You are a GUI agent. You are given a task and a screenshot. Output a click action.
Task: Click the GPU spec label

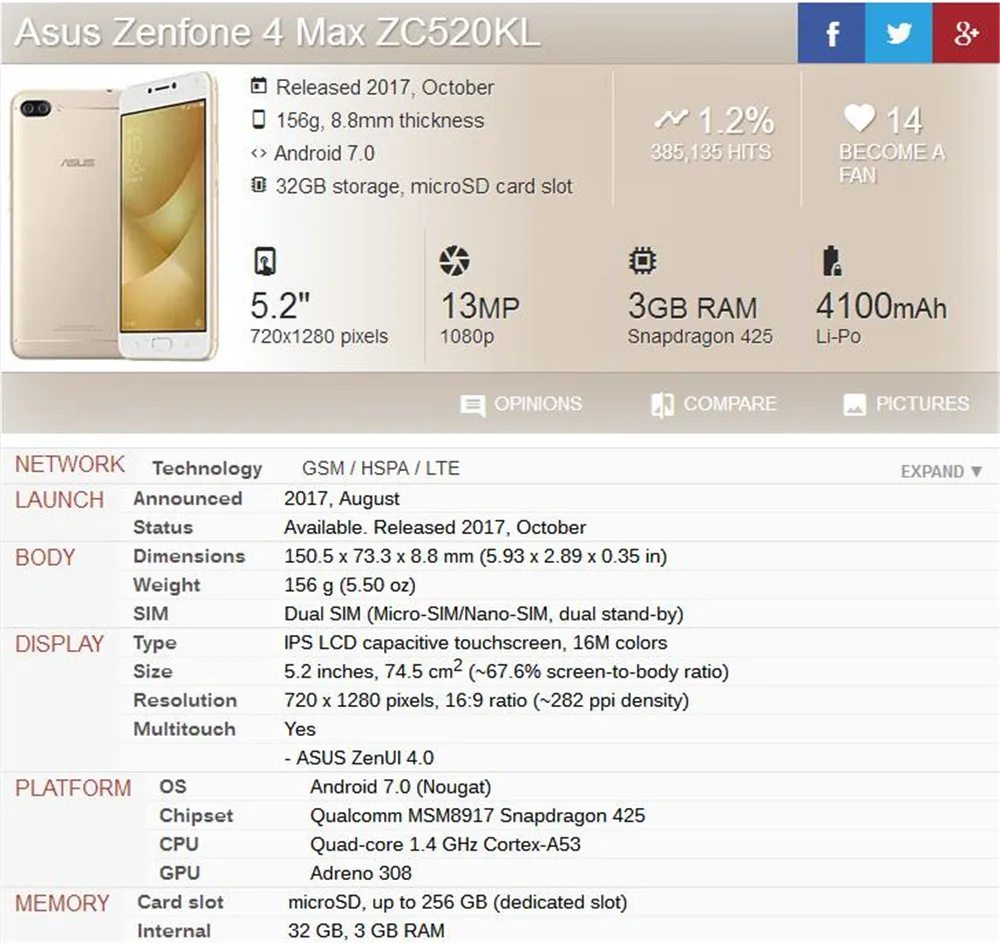tap(179, 873)
